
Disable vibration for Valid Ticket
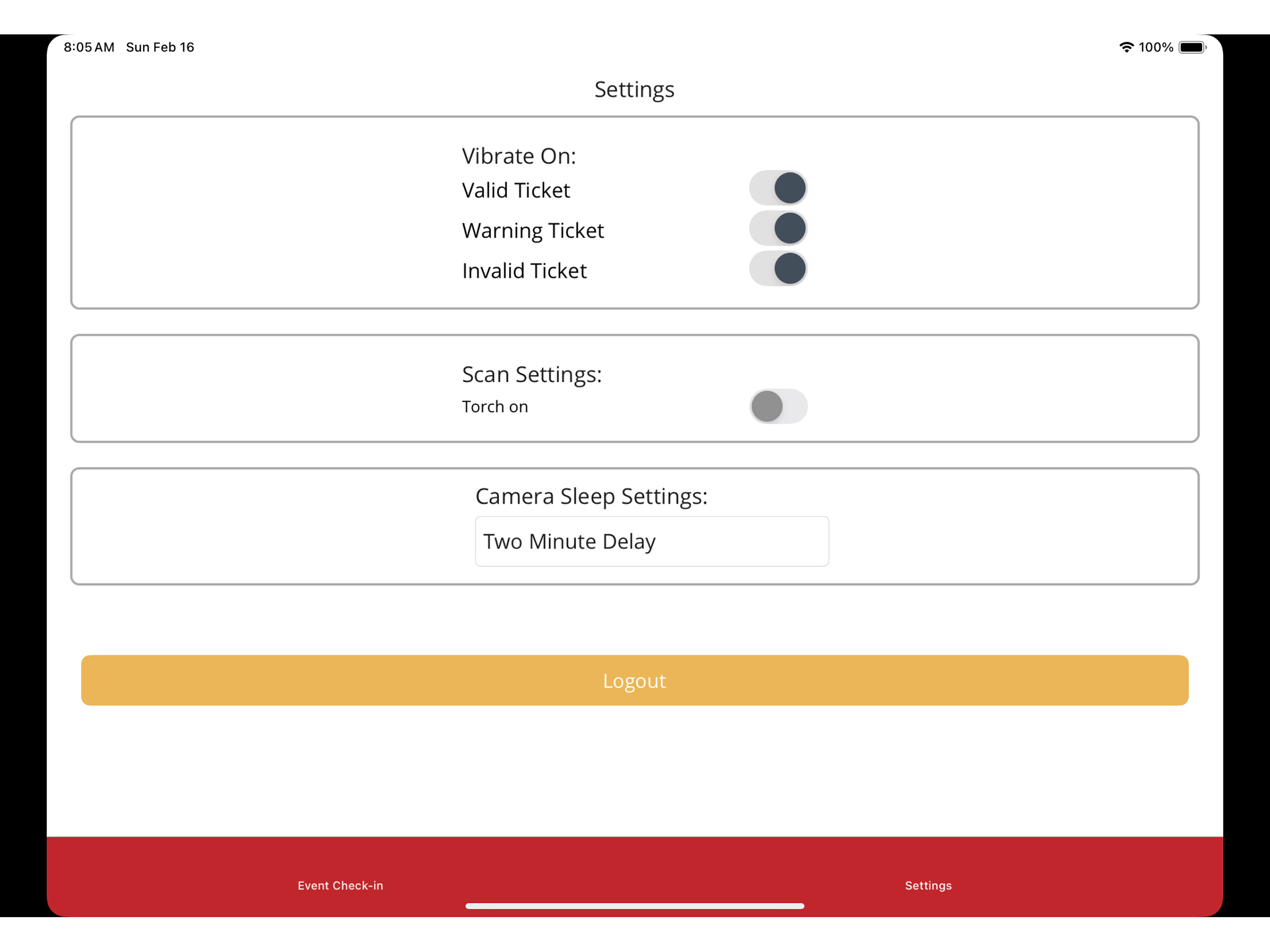(778, 188)
